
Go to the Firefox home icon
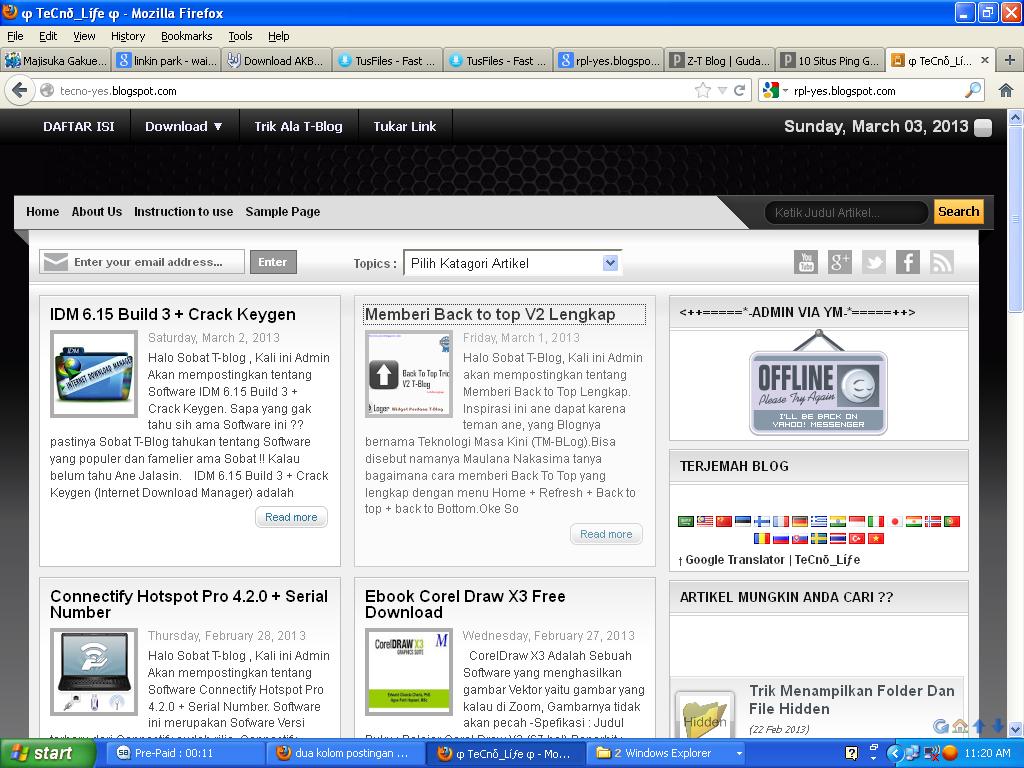[x=1006, y=90]
